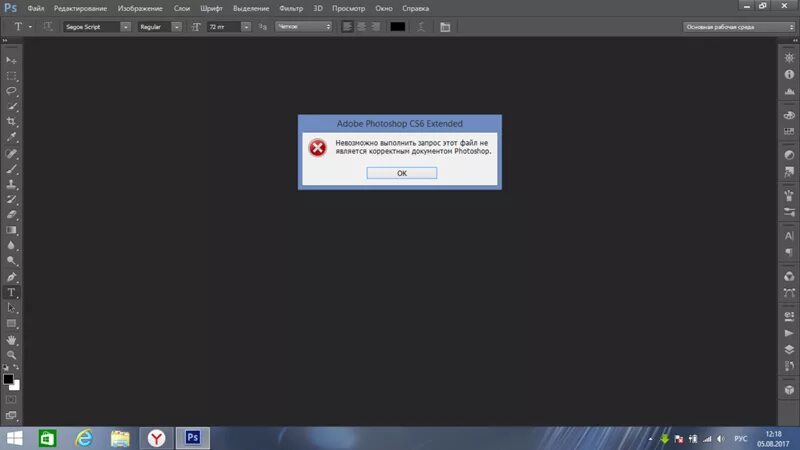Select the Move tool

pyautogui.click(x=11, y=60)
